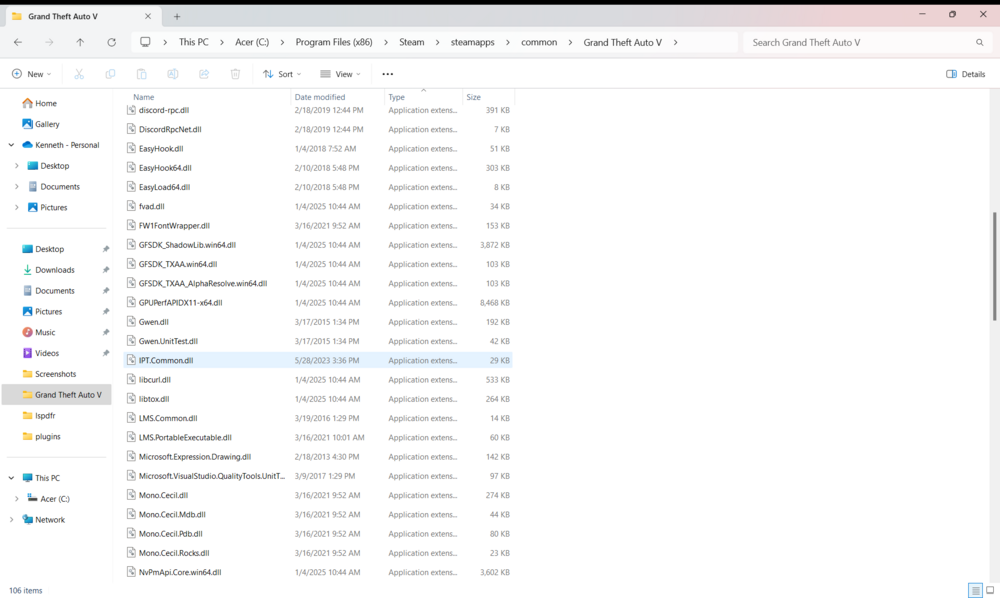1000x598 pixels.
Task: Open the New item dropdown
Action: click(x=31, y=73)
